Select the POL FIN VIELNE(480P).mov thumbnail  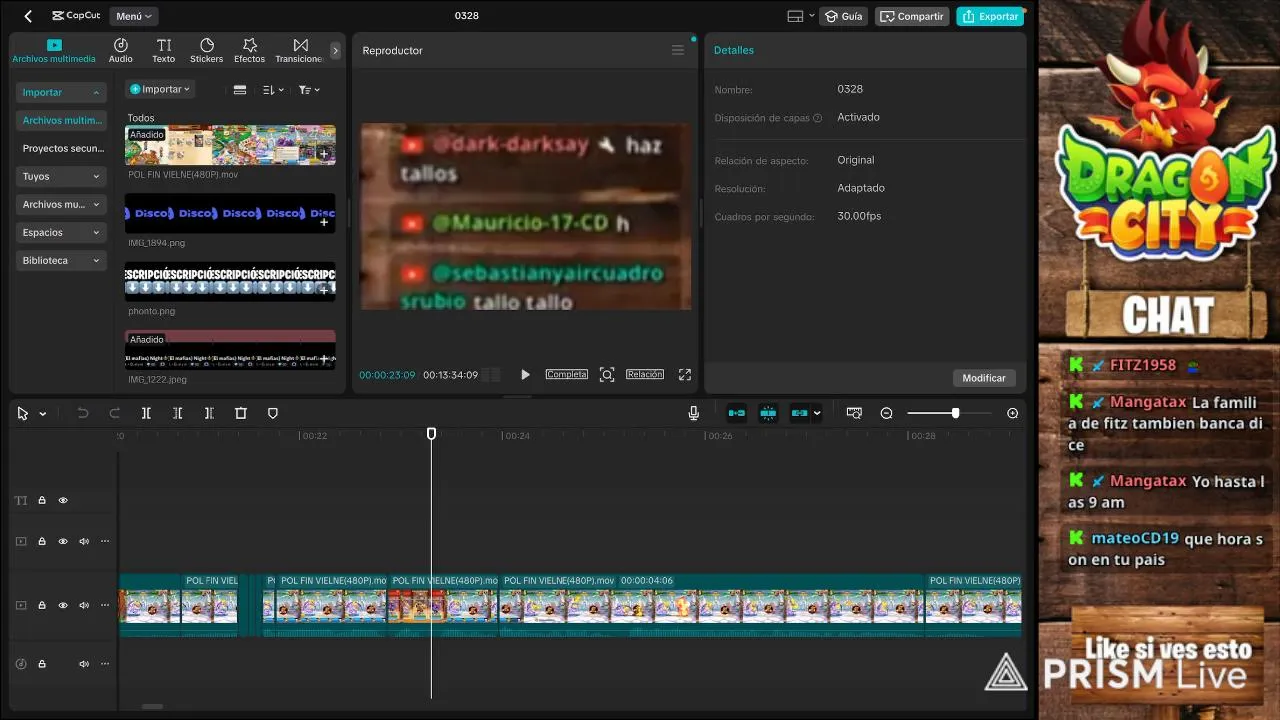click(x=230, y=145)
